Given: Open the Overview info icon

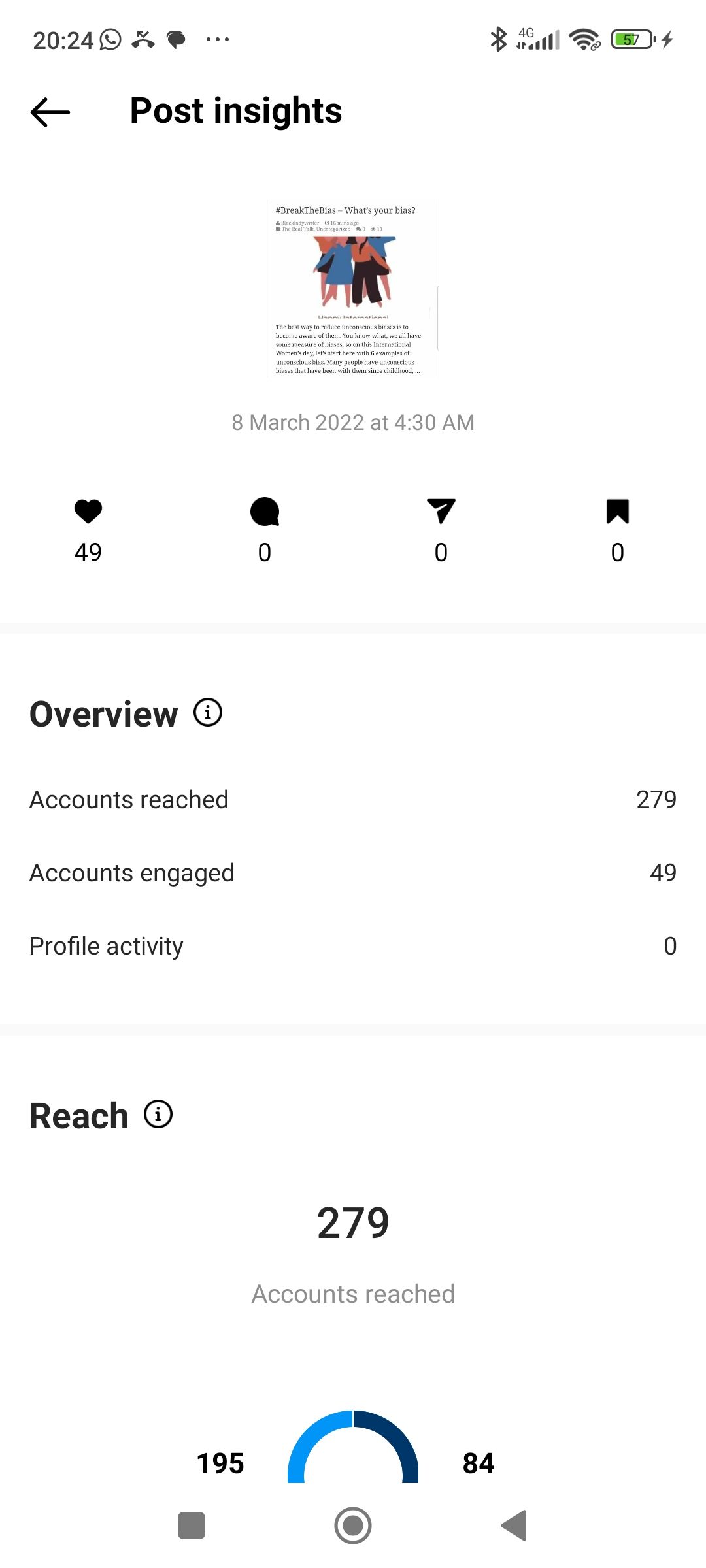Looking at the screenshot, I should coord(208,712).
